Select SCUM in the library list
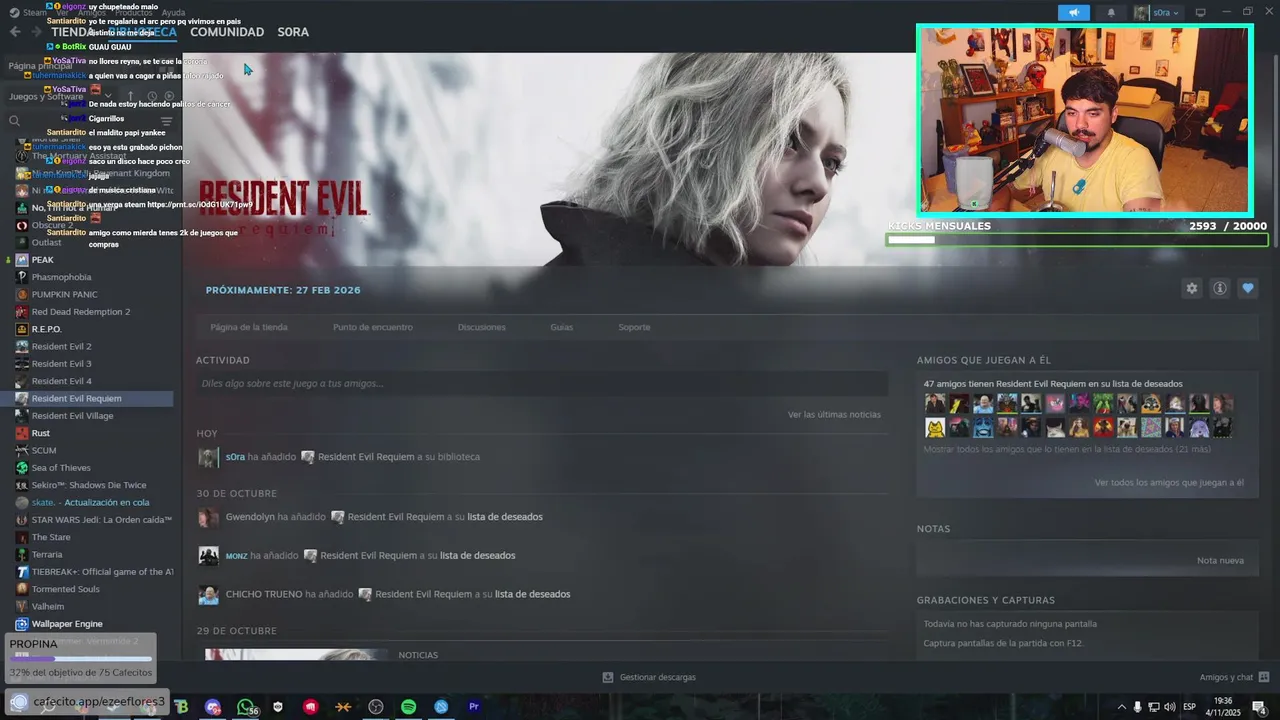 click(x=44, y=450)
